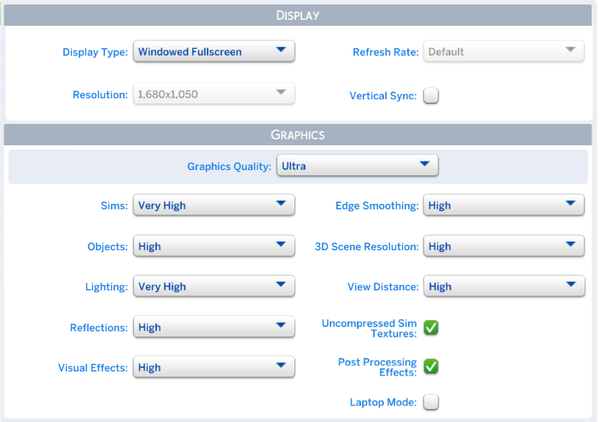Click the Laptop Mode label text
600x422 pixels.
coord(383,402)
